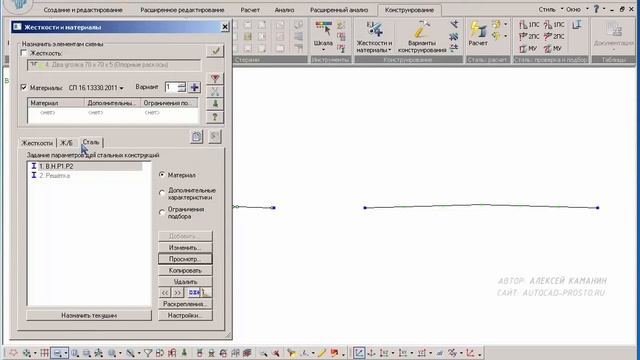Image resolution: width=640 pixels, height=360 pixels.
Task: Uncheck the Материалы checkbox
Action: point(24,87)
